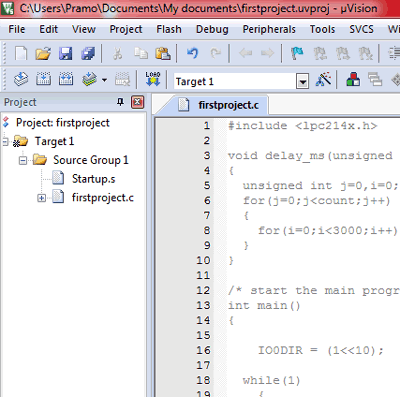Screen dimensions: 400x397
Task: Rebuild all target files icon
Action: [66, 80]
